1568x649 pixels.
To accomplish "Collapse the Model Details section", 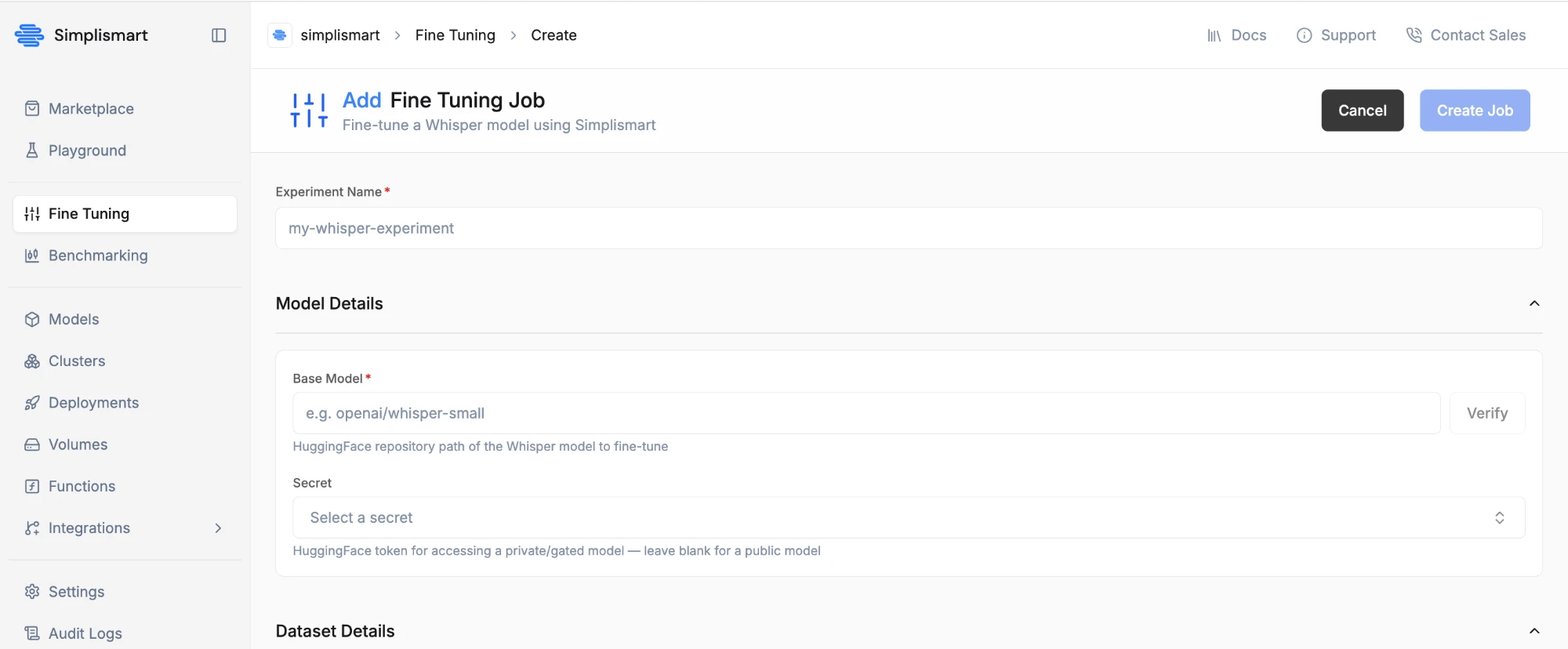I will click(1534, 303).
